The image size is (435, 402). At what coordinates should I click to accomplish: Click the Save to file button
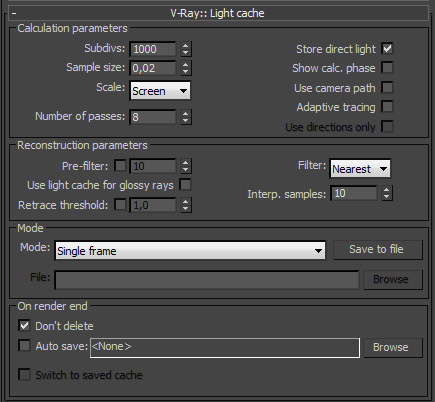[378, 249]
